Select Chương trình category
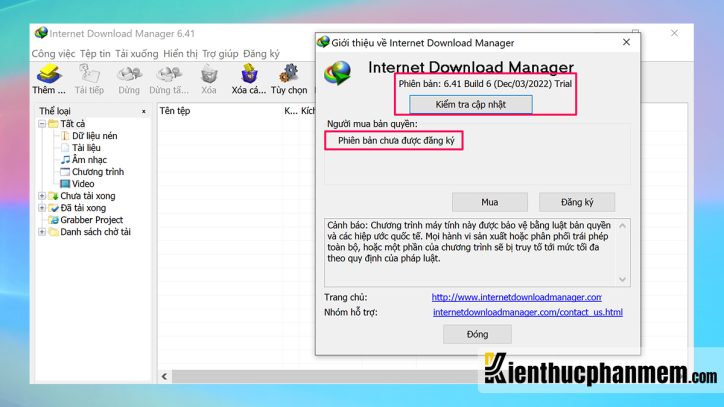The image size is (724, 407). click(98, 172)
